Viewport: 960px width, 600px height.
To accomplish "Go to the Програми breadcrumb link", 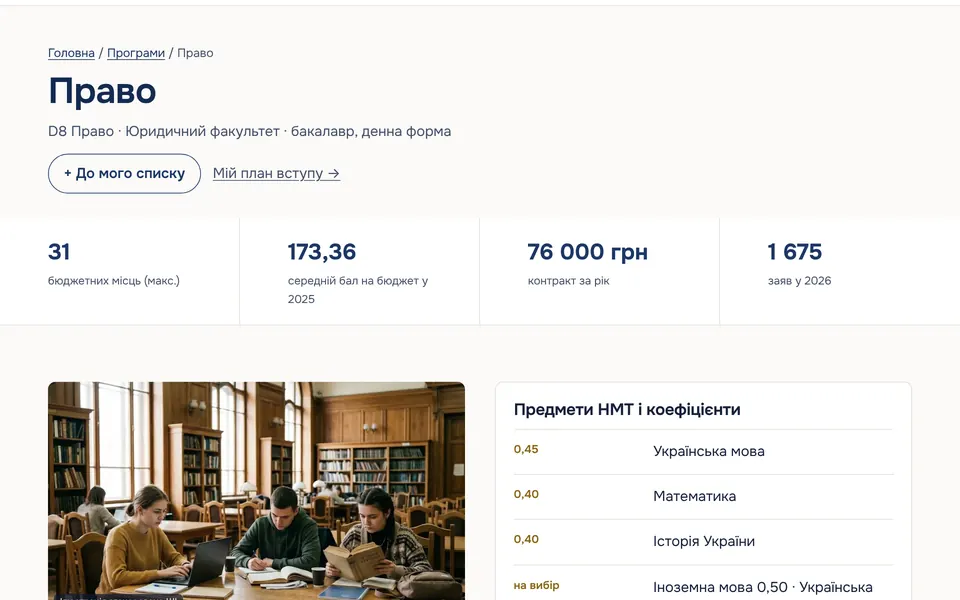I will tap(136, 53).
